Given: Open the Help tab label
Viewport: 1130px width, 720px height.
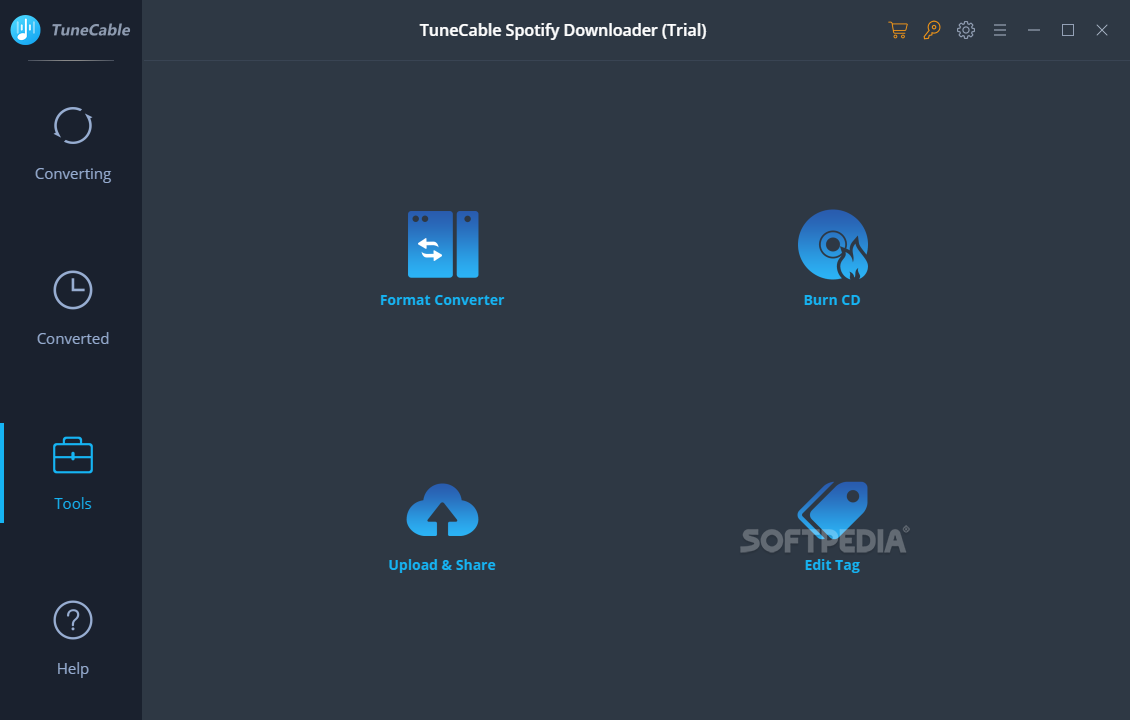Looking at the screenshot, I should (x=73, y=668).
